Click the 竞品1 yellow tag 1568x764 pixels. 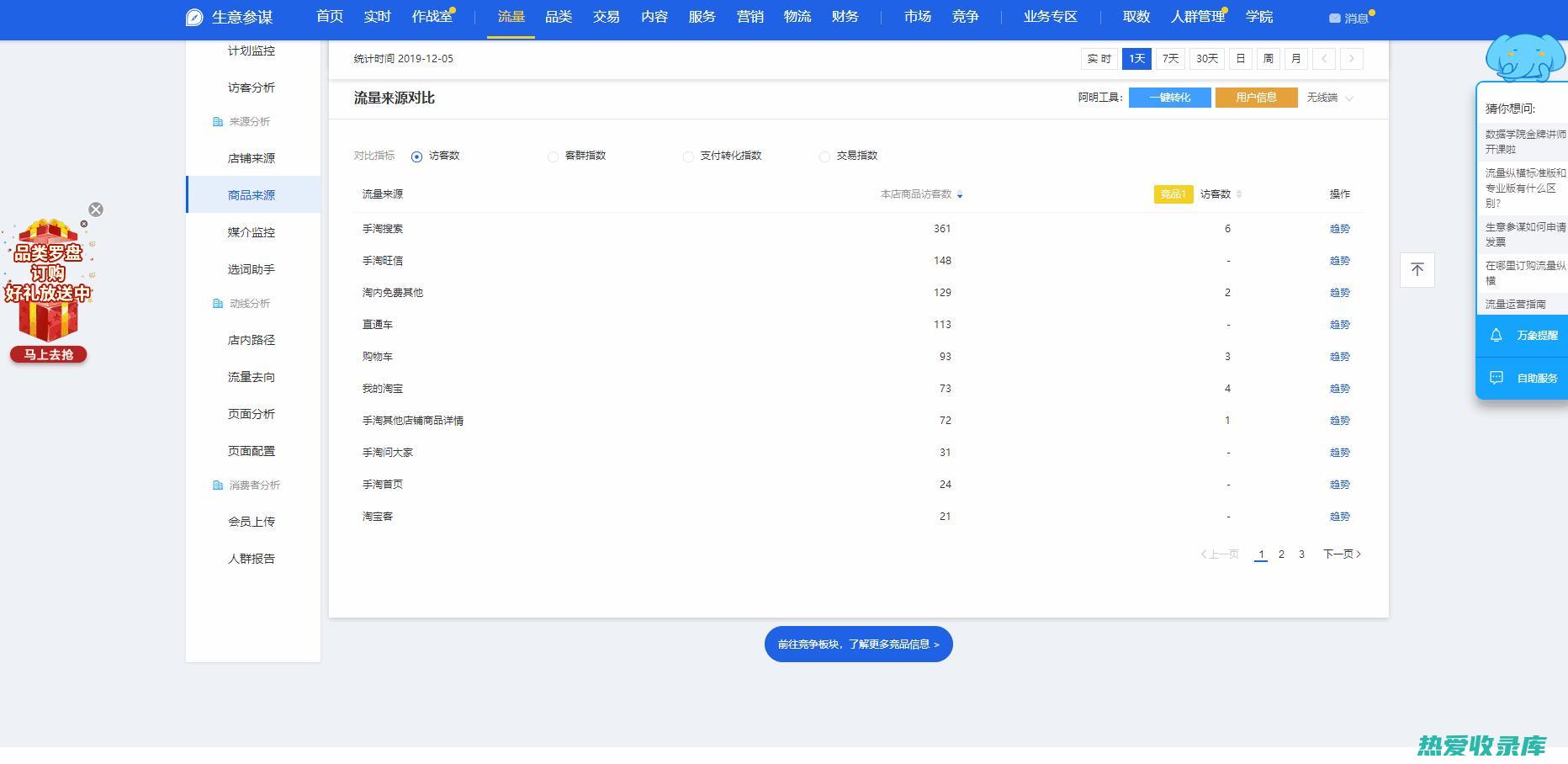click(x=1173, y=194)
